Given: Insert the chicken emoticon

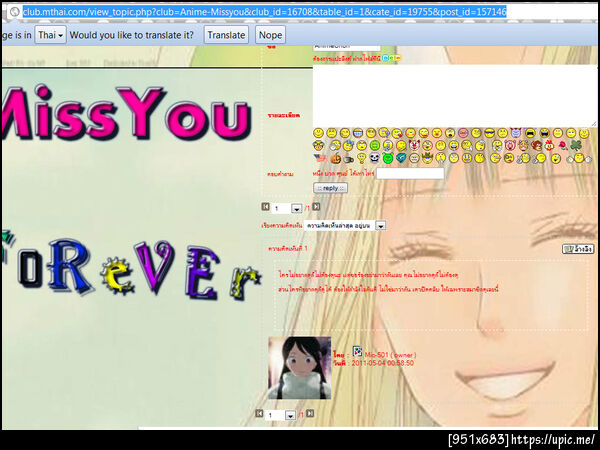Looking at the screenshot, I should coord(549,145).
